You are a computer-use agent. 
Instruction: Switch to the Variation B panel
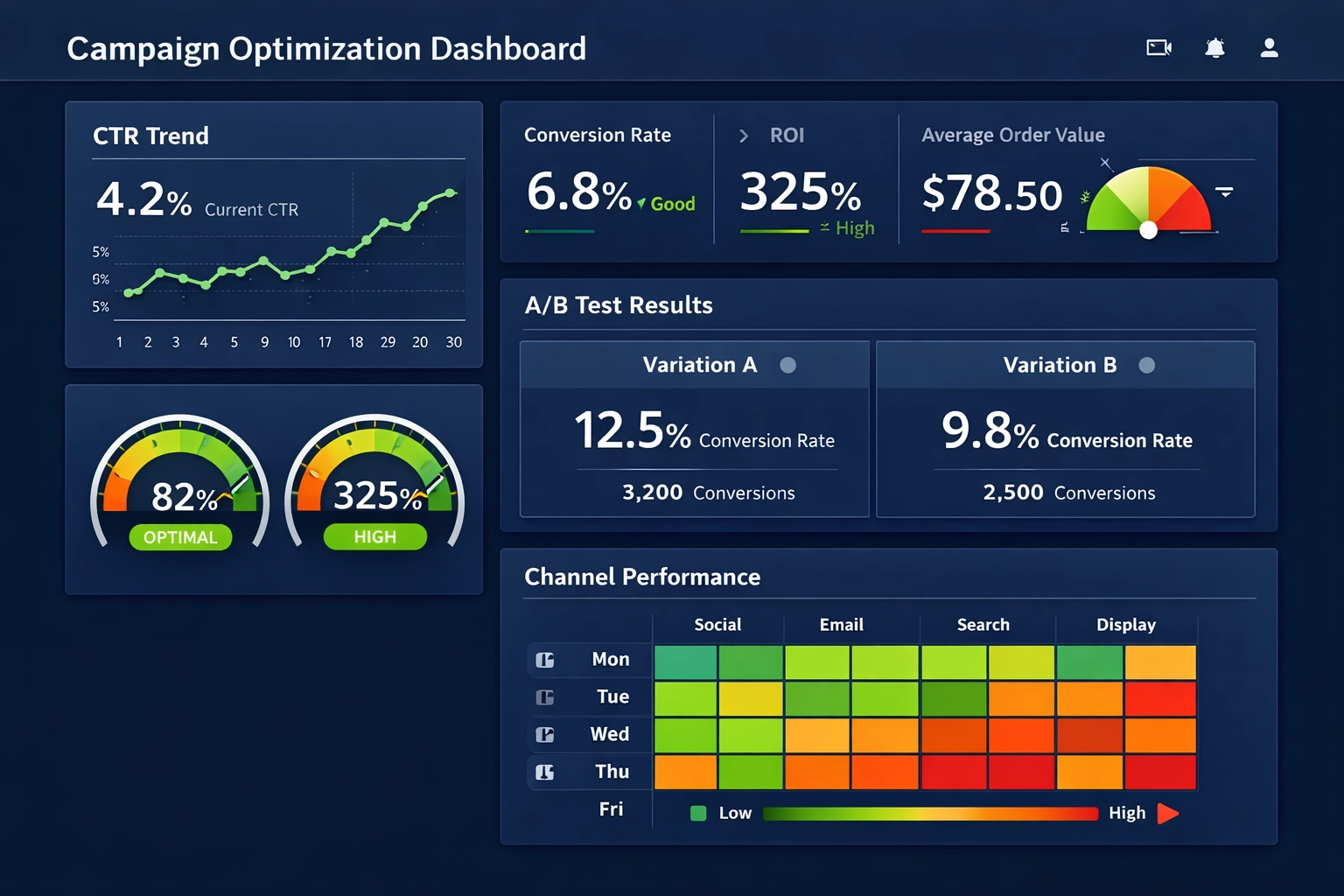[x=1060, y=365]
